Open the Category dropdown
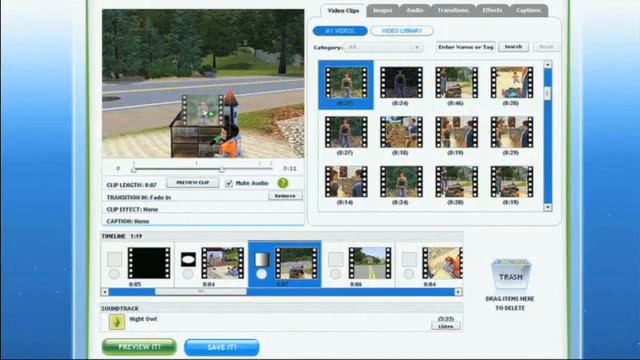This screenshot has height=360, width=640. (383, 47)
